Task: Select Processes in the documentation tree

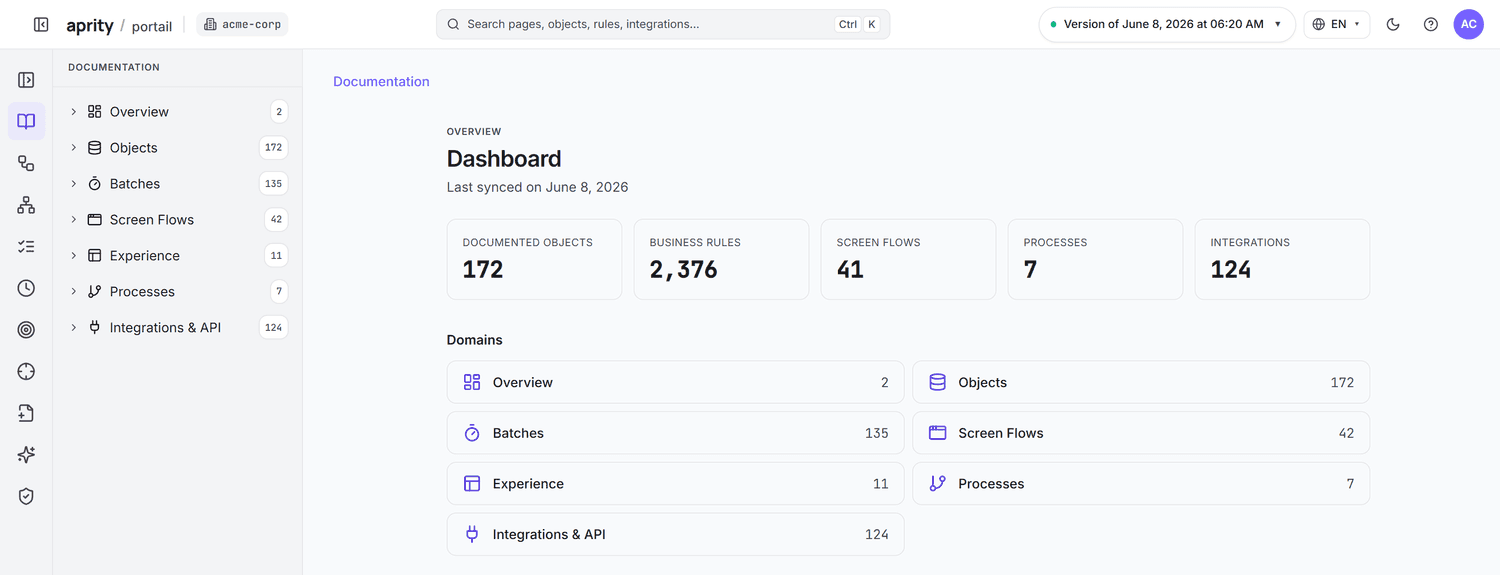Action: tap(142, 292)
